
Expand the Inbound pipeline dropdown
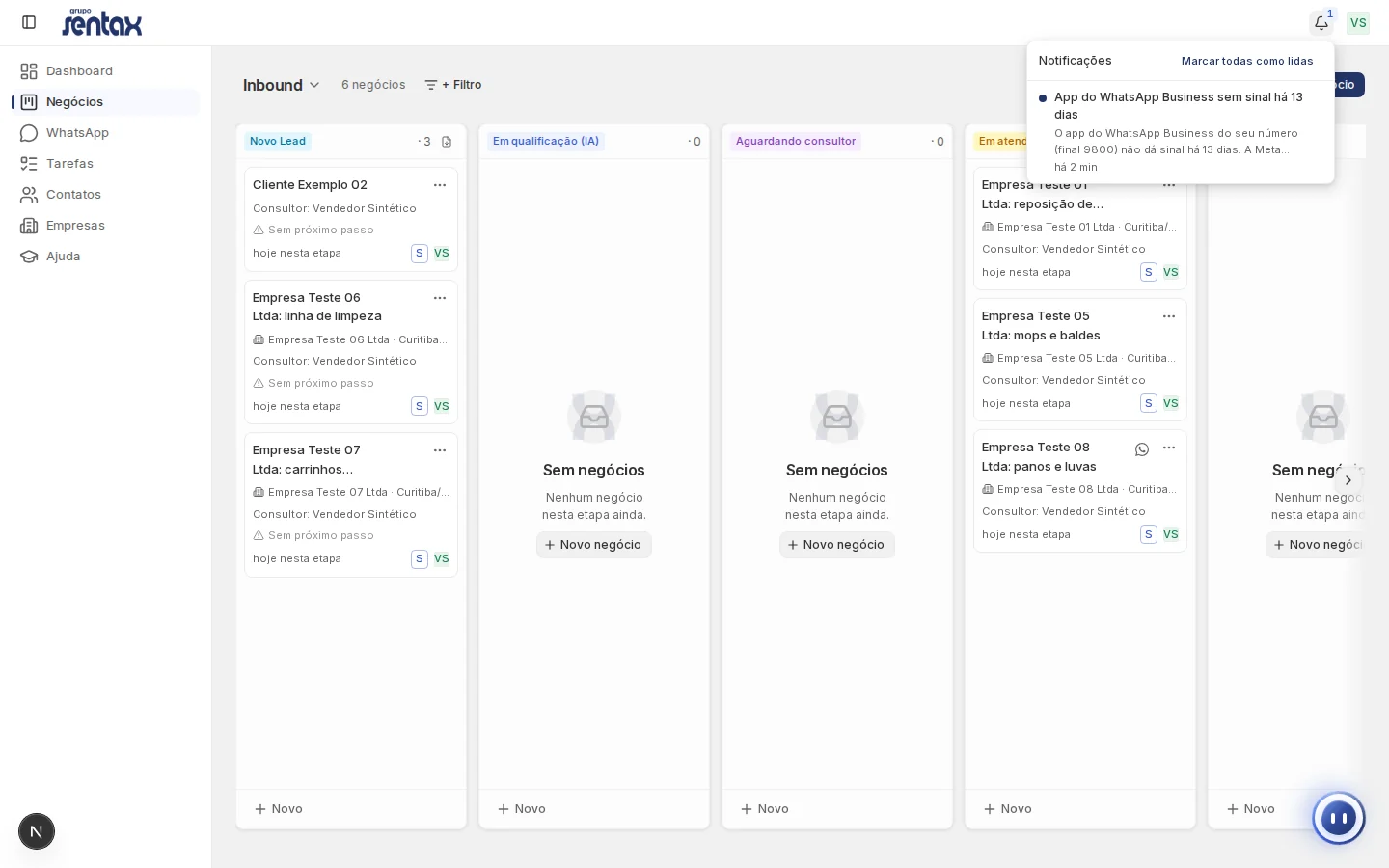pos(281,85)
